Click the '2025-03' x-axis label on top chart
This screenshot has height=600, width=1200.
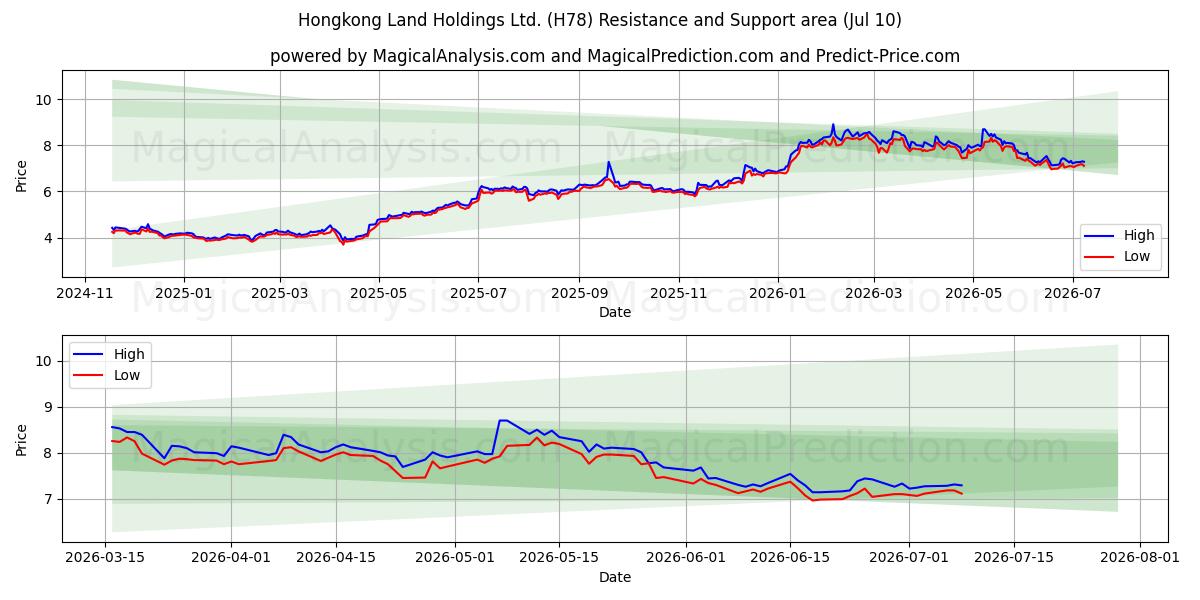(x=279, y=295)
